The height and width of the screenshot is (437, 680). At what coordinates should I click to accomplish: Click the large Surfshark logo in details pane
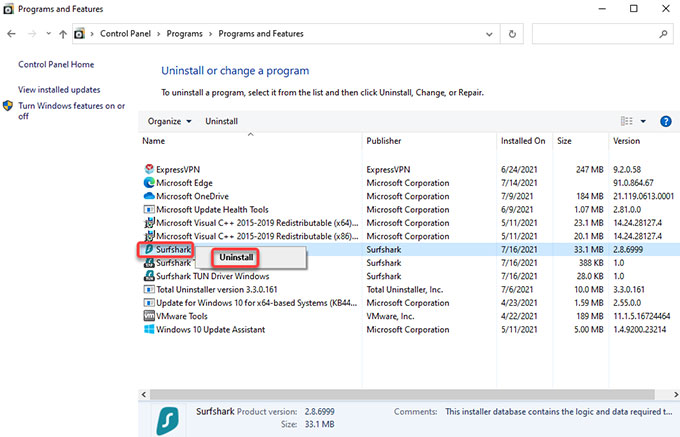click(x=168, y=421)
